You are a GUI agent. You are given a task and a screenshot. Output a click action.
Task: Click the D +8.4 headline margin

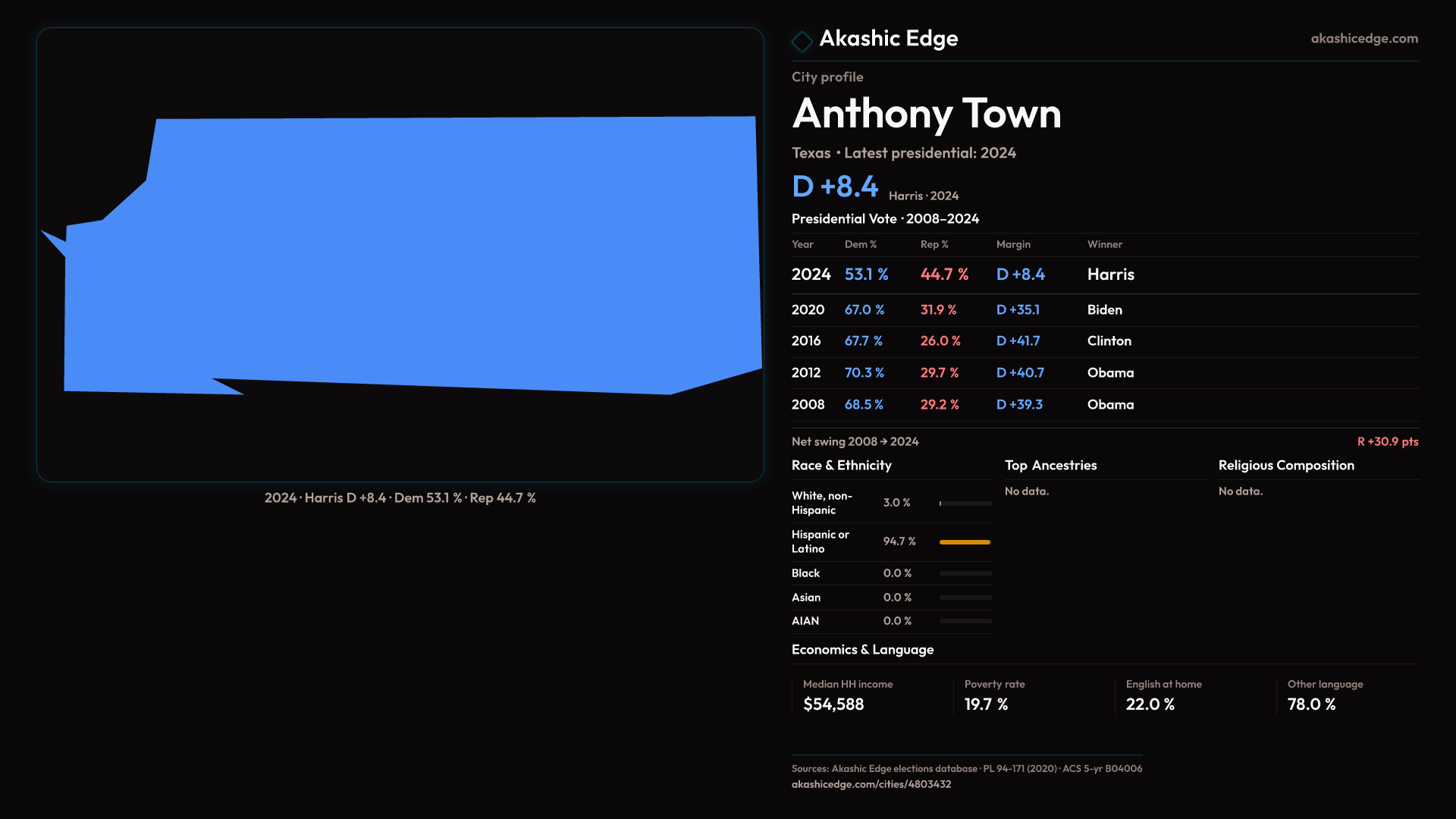pyautogui.click(x=834, y=187)
